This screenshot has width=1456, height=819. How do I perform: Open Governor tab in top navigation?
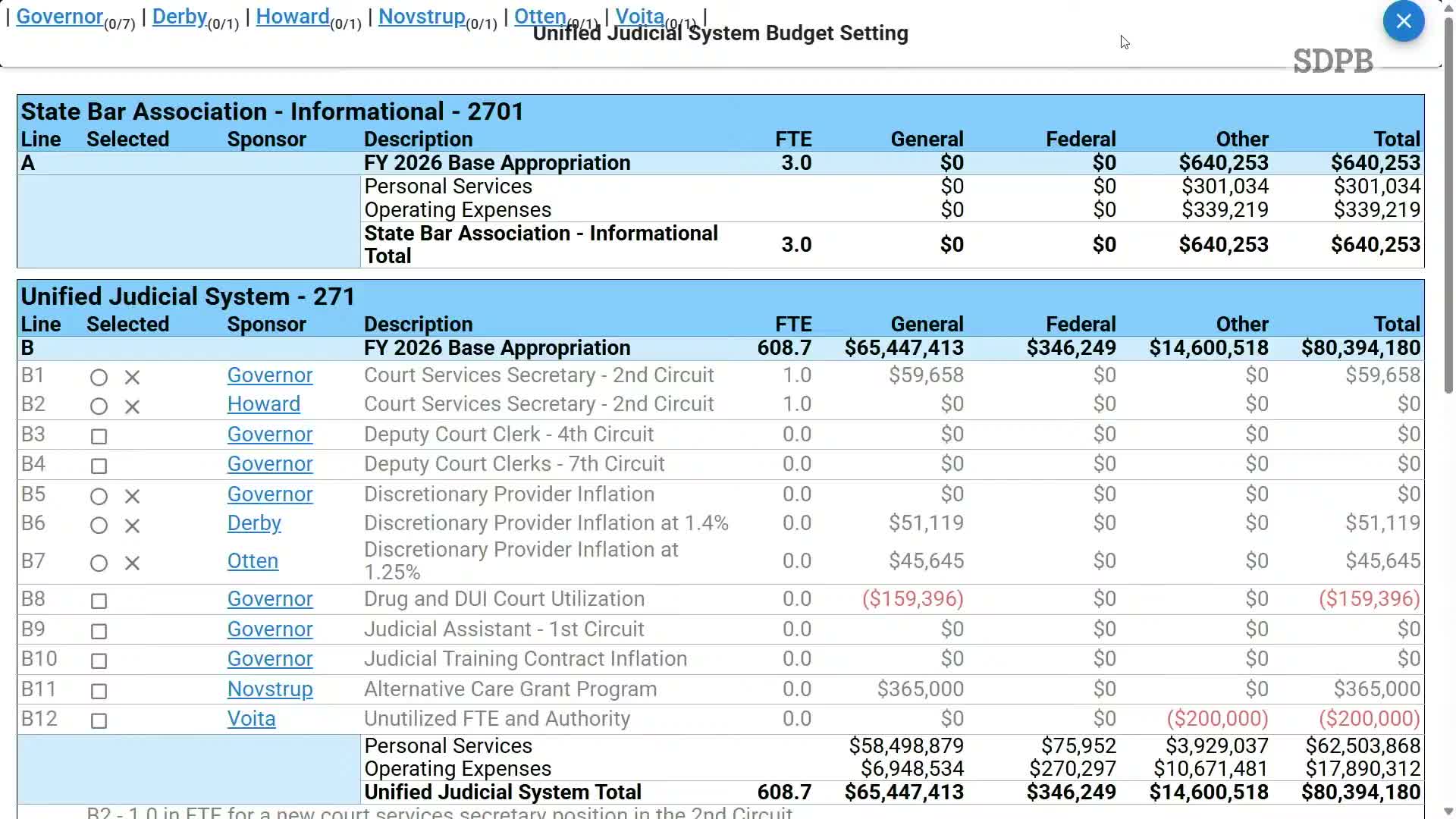pyautogui.click(x=60, y=16)
